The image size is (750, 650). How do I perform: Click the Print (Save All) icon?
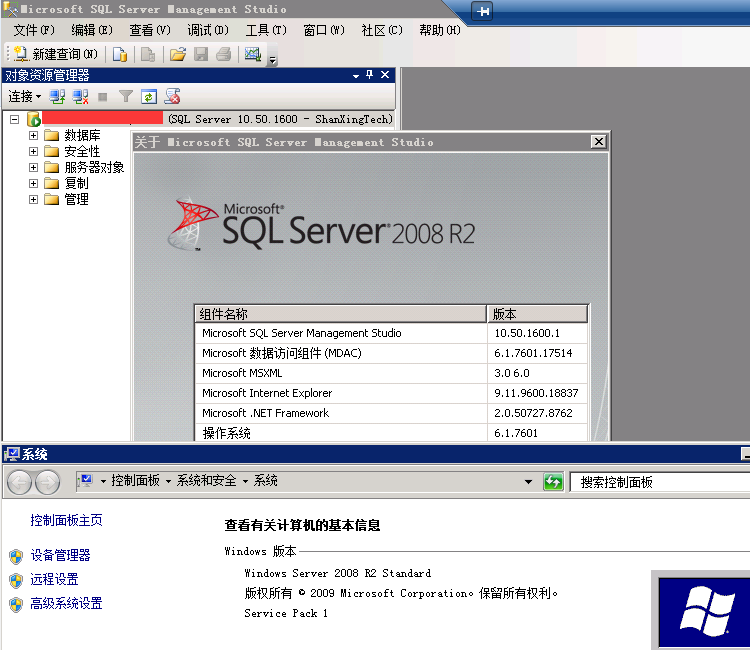[224, 55]
